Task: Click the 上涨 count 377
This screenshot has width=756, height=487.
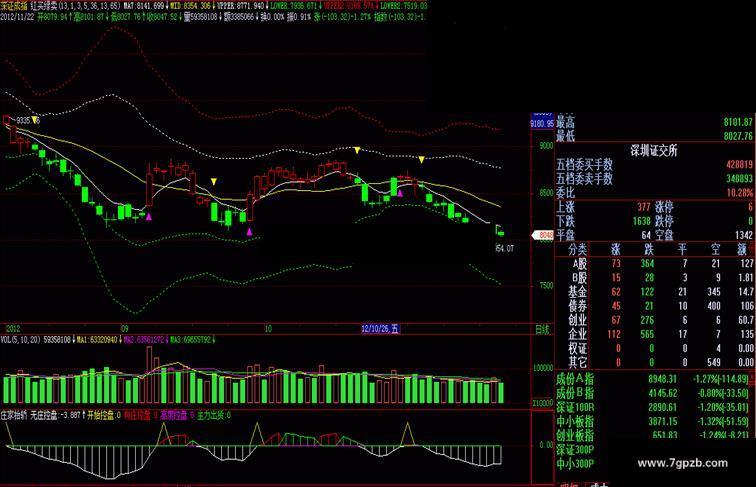Action: tap(644, 207)
